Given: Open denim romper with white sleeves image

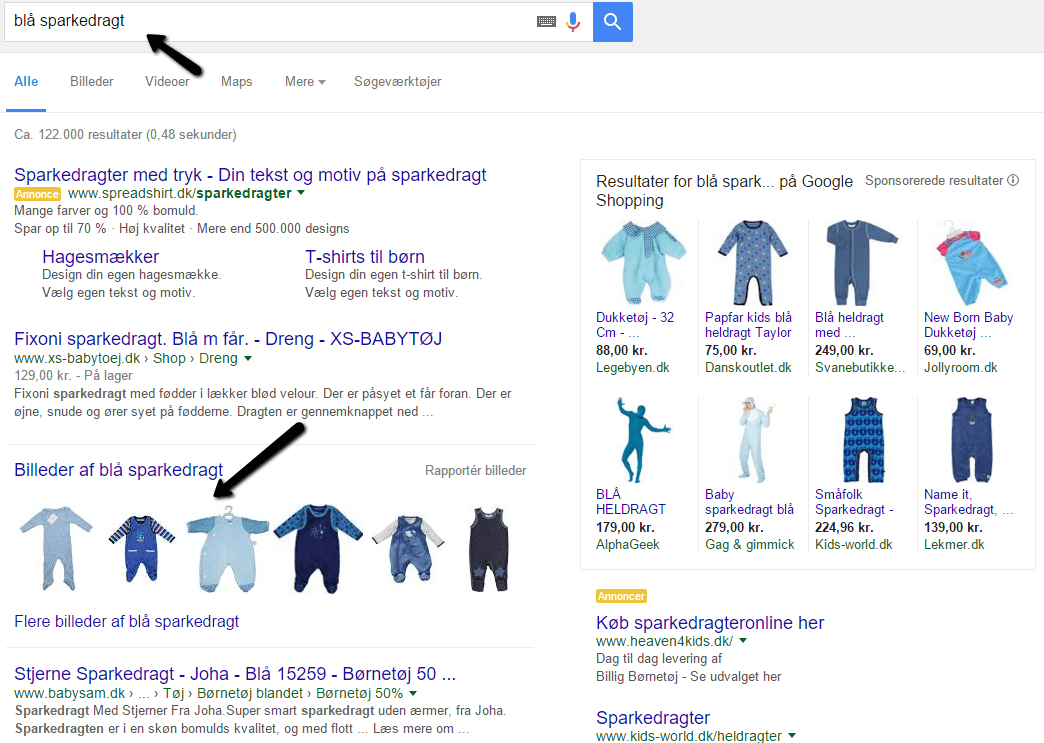Looking at the screenshot, I should pos(408,549).
